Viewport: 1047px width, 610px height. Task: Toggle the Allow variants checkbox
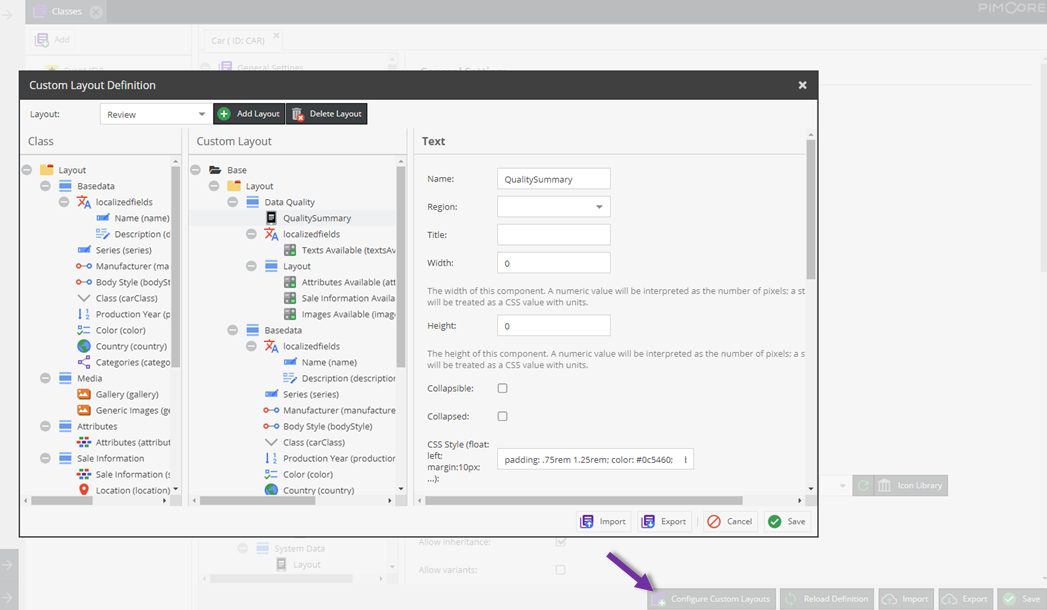tap(560, 570)
